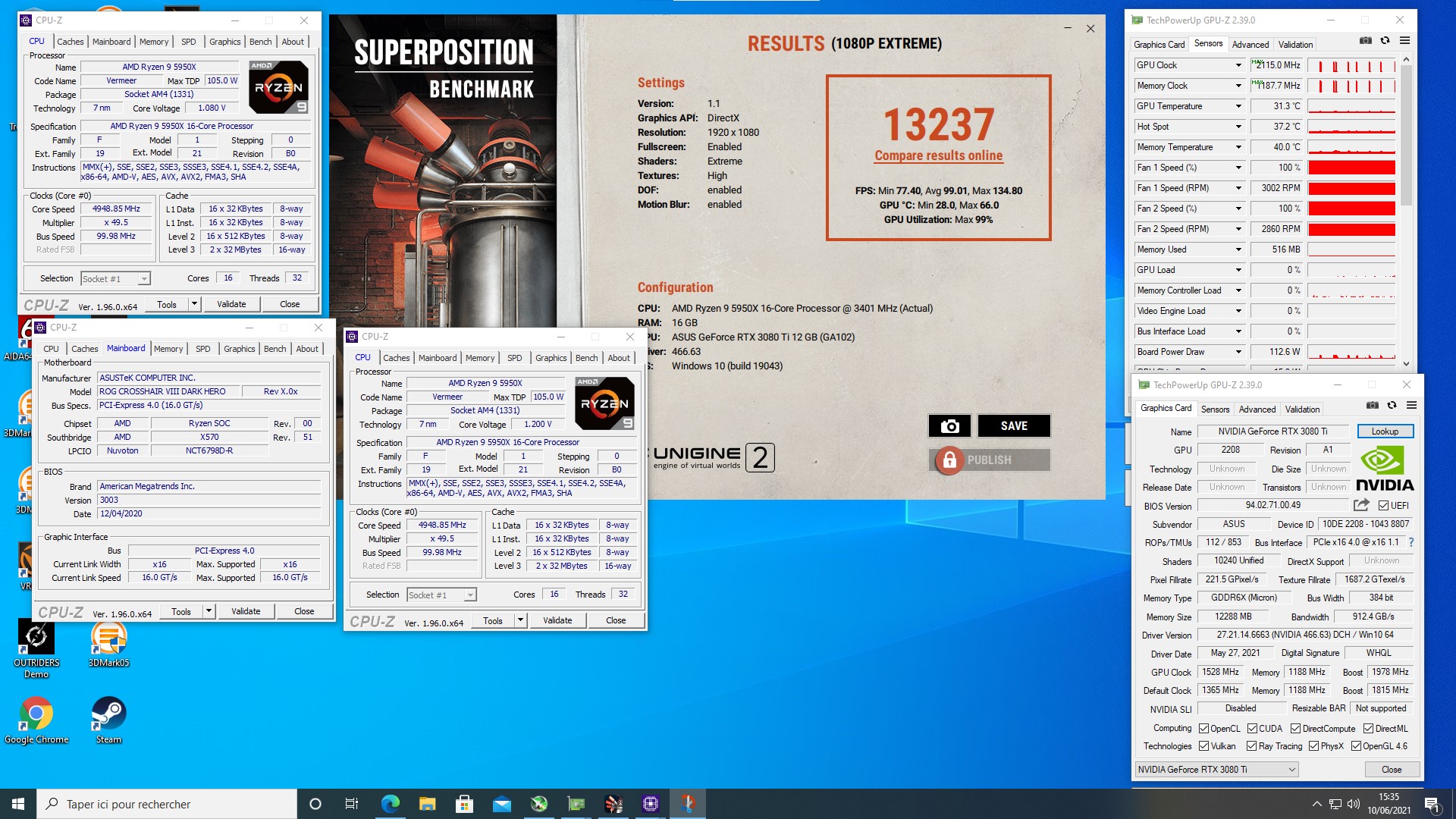This screenshot has height=819, width=1456.
Task: Switch to Bench tab in the middle CPU-Z window
Action: click(x=586, y=358)
